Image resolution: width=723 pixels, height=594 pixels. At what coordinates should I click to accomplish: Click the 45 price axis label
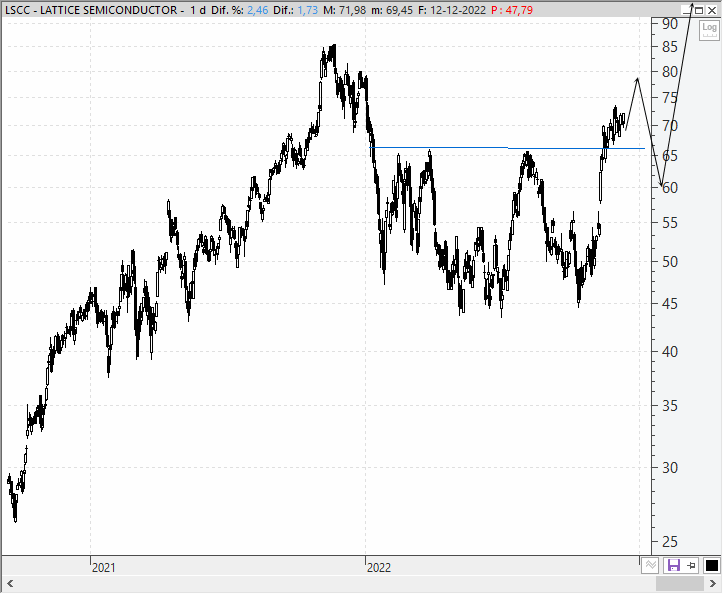click(x=670, y=304)
